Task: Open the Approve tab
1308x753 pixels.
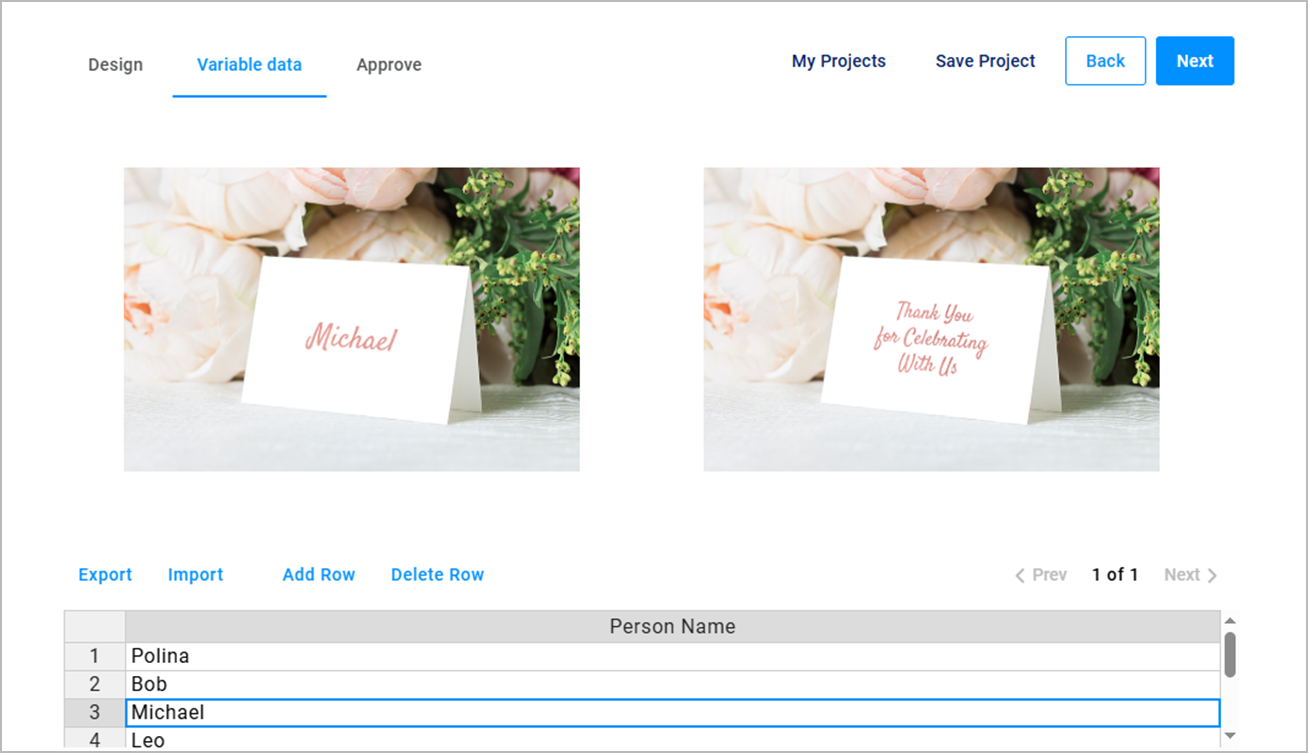Action: (388, 64)
